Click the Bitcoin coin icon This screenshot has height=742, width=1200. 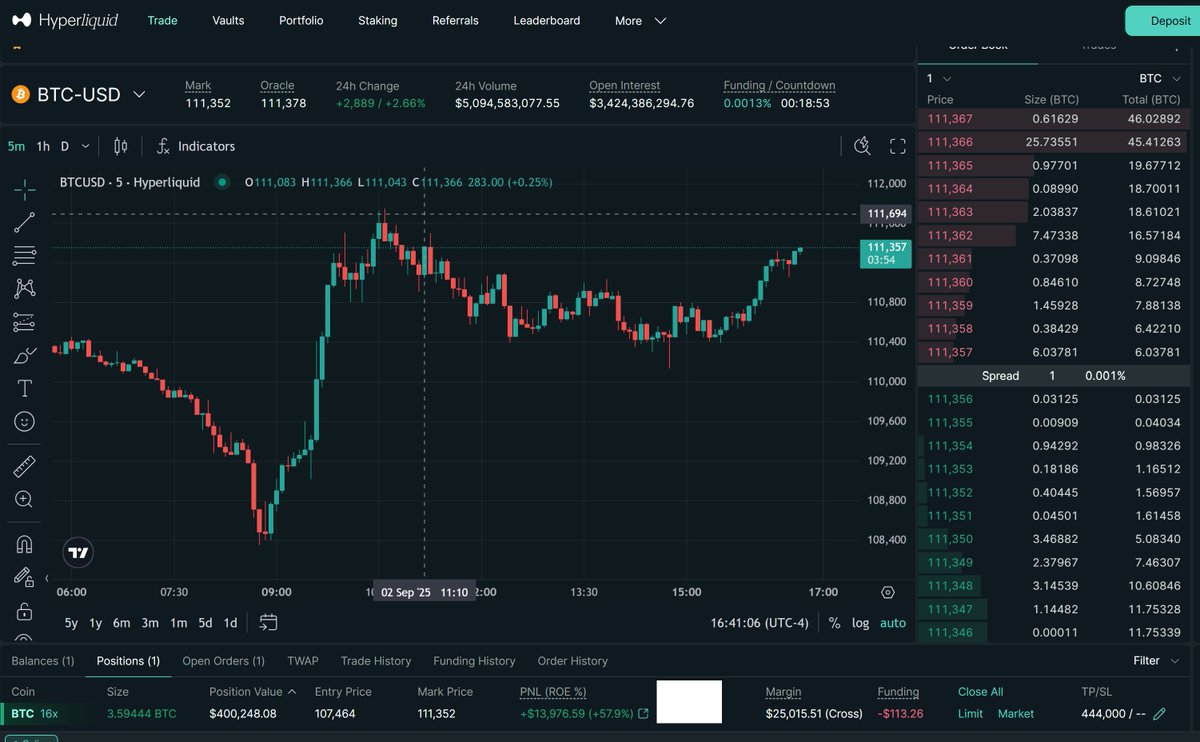(x=21, y=94)
